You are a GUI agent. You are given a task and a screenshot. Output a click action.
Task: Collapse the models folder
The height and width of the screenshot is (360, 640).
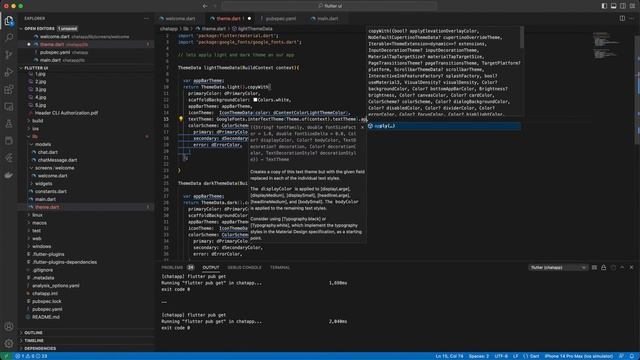(43, 144)
